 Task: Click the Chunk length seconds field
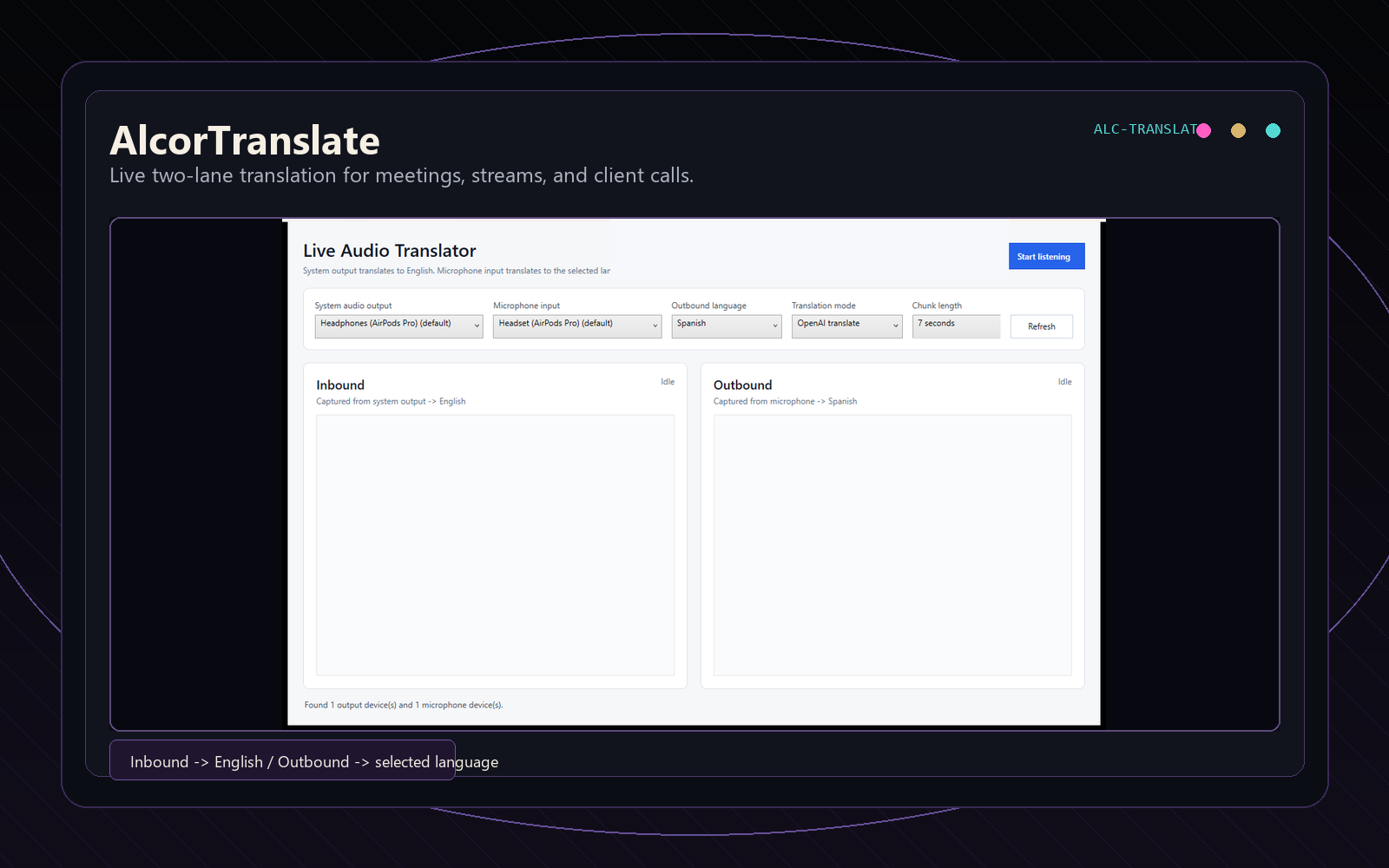pos(956,325)
